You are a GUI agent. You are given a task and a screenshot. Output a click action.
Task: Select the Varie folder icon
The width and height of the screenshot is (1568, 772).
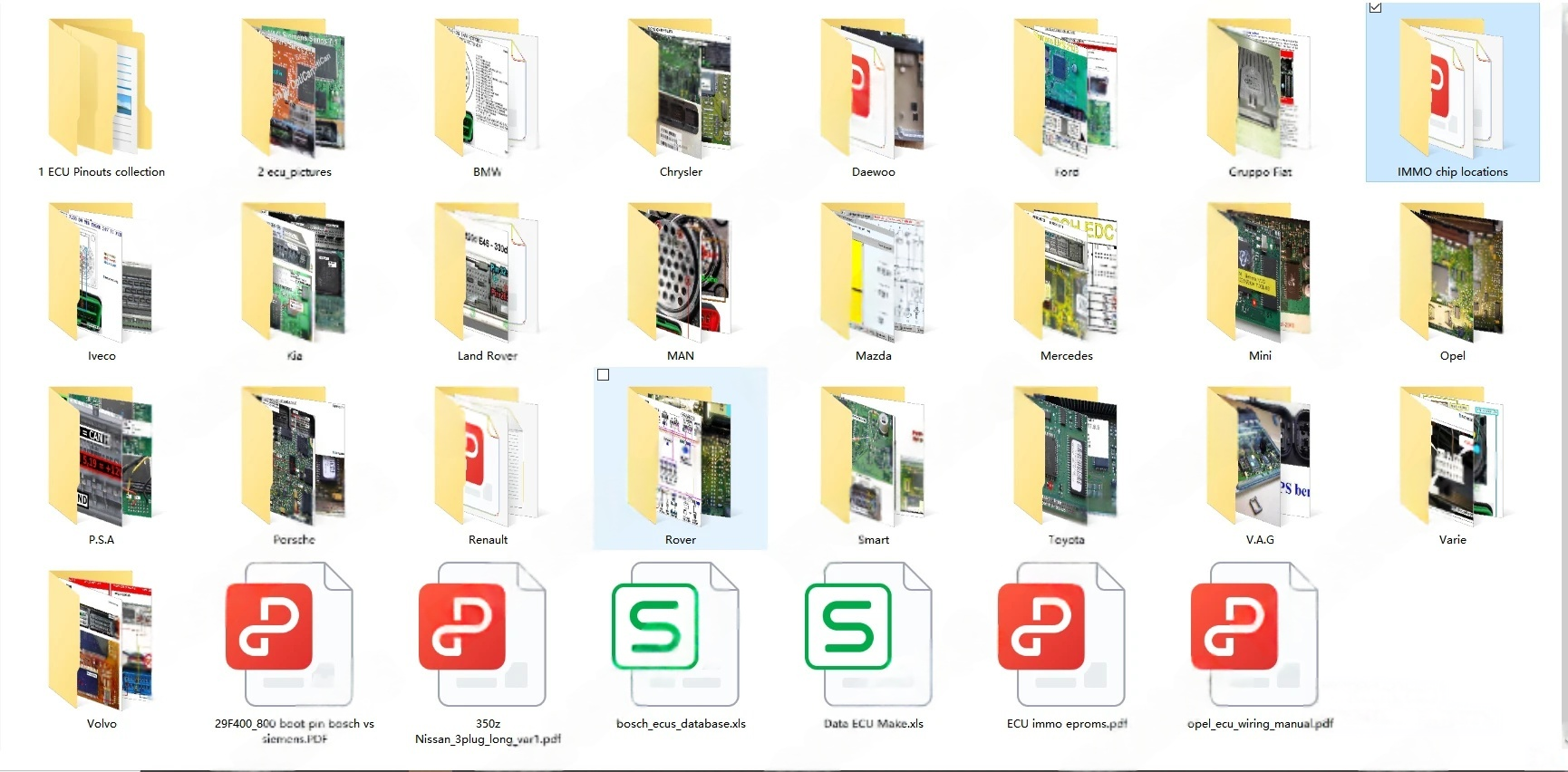click(1453, 456)
